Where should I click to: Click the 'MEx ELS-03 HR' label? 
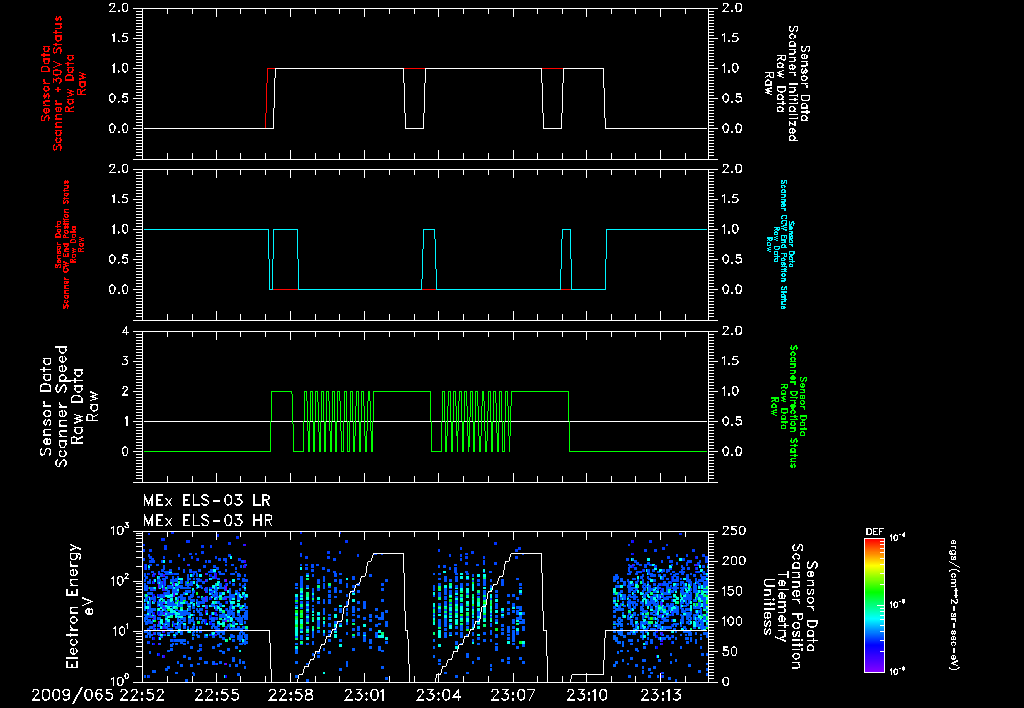click(x=208, y=521)
